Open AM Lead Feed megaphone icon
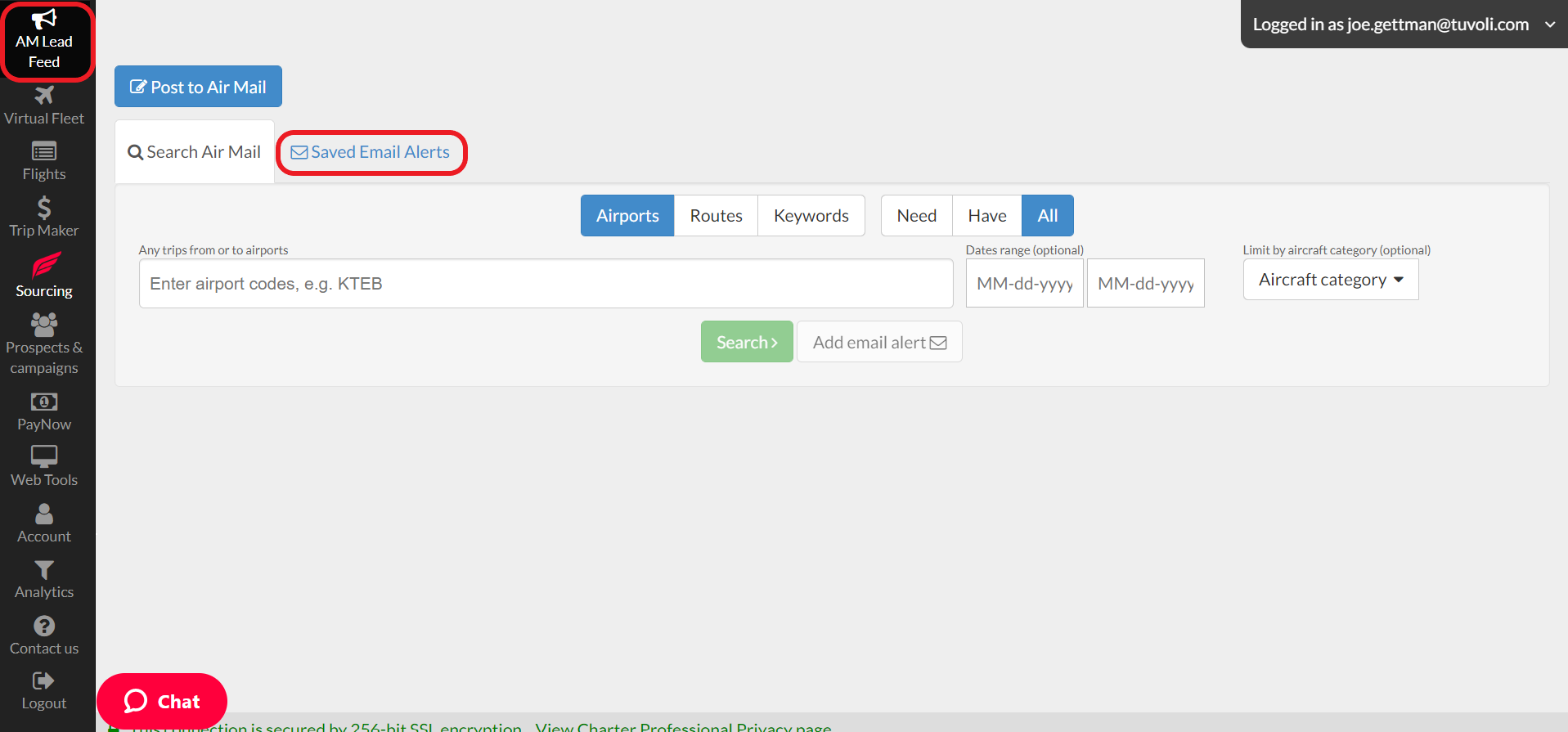Viewport: 1568px width, 732px height. [44, 20]
